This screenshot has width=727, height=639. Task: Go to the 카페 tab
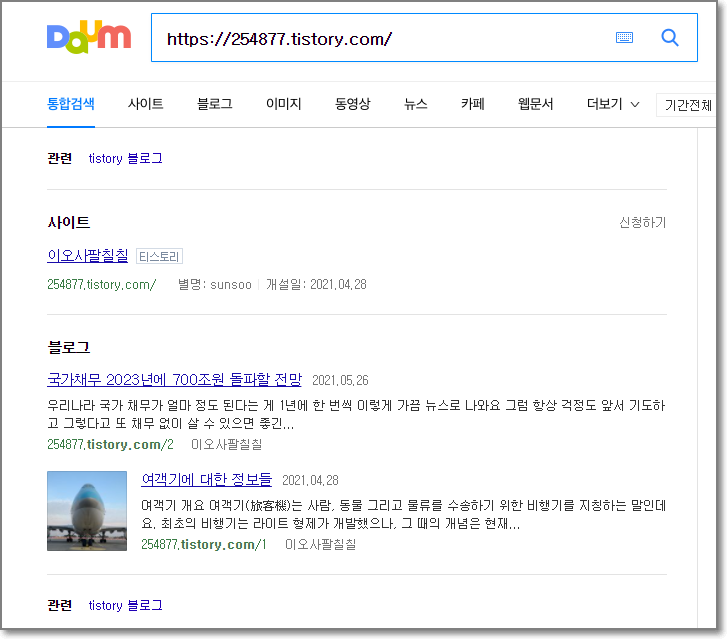(x=472, y=104)
